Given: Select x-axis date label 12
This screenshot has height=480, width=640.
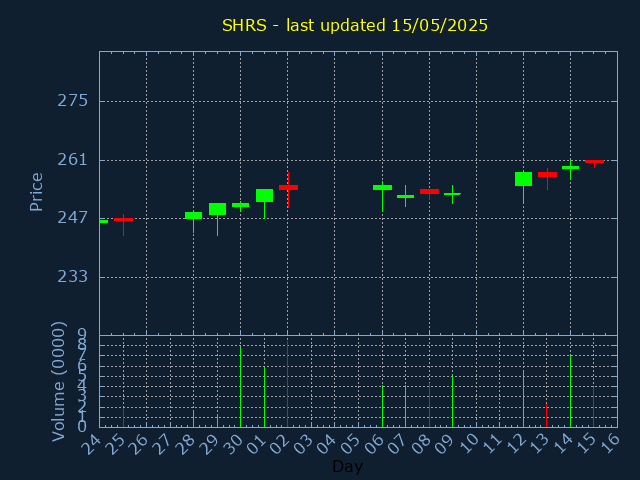Looking at the screenshot, I should click(x=516, y=444).
